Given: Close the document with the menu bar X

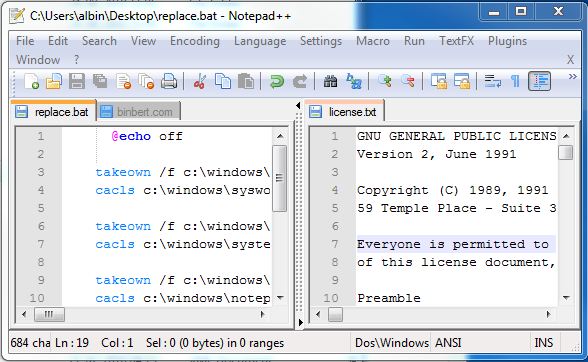Looking at the screenshot, I should click(x=570, y=60).
